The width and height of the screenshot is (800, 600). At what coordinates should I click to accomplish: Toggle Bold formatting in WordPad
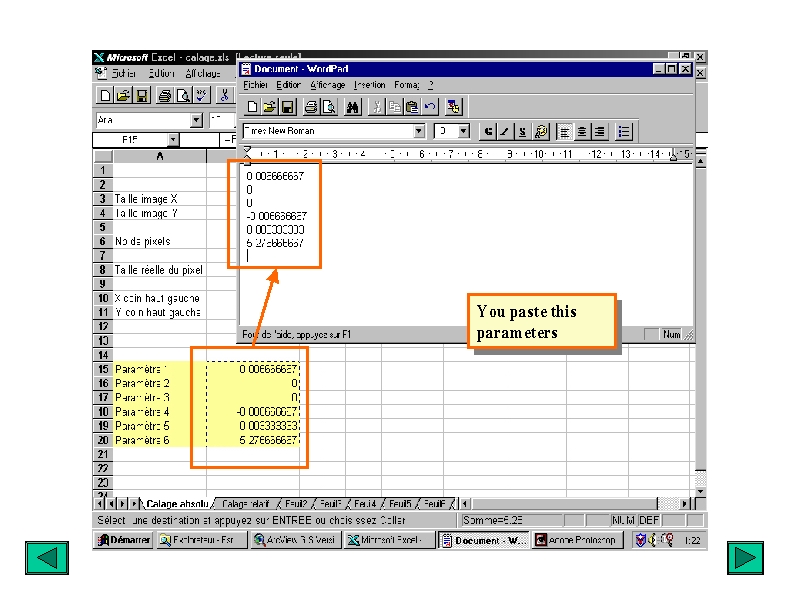pyautogui.click(x=488, y=132)
